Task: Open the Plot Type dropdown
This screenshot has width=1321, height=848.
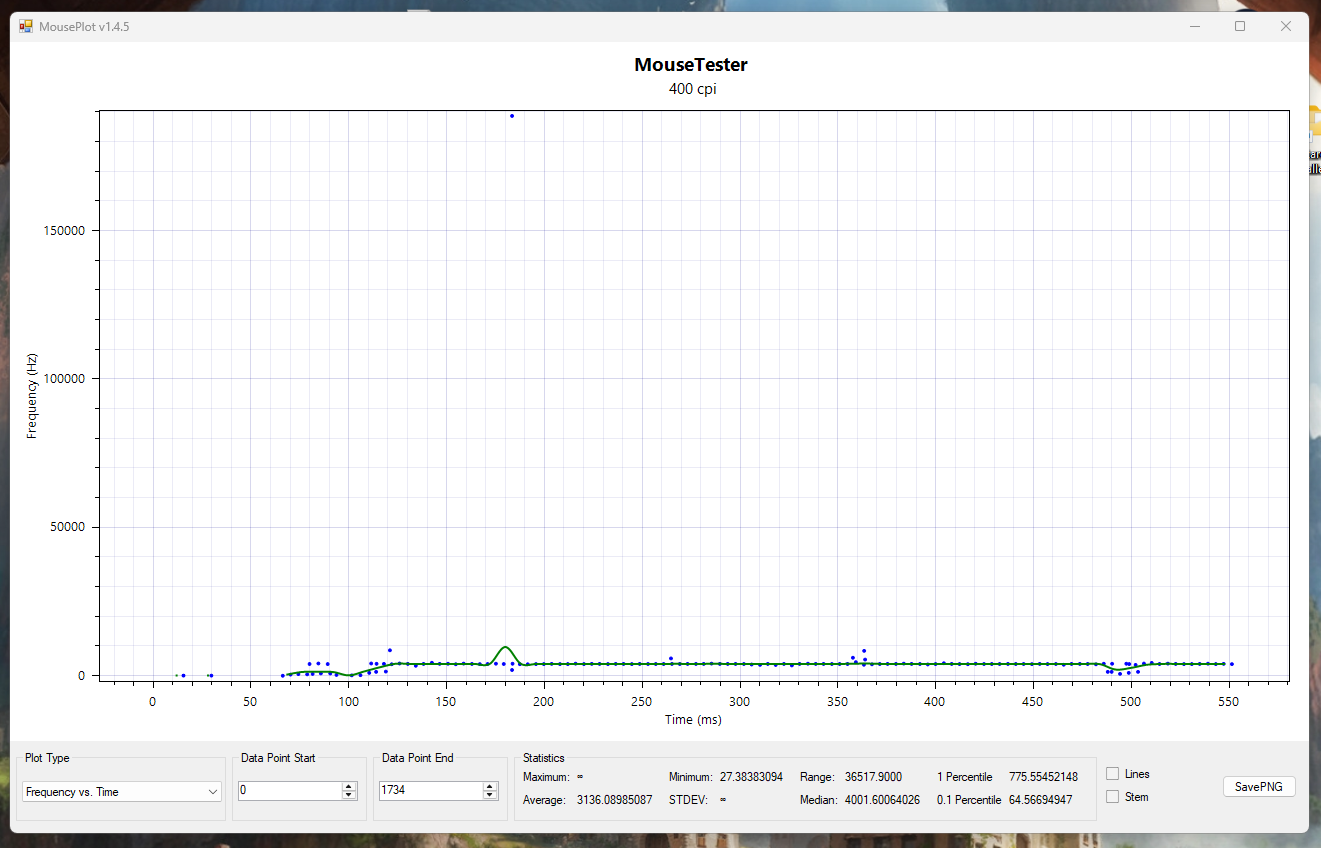Action: pyautogui.click(x=121, y=791)
